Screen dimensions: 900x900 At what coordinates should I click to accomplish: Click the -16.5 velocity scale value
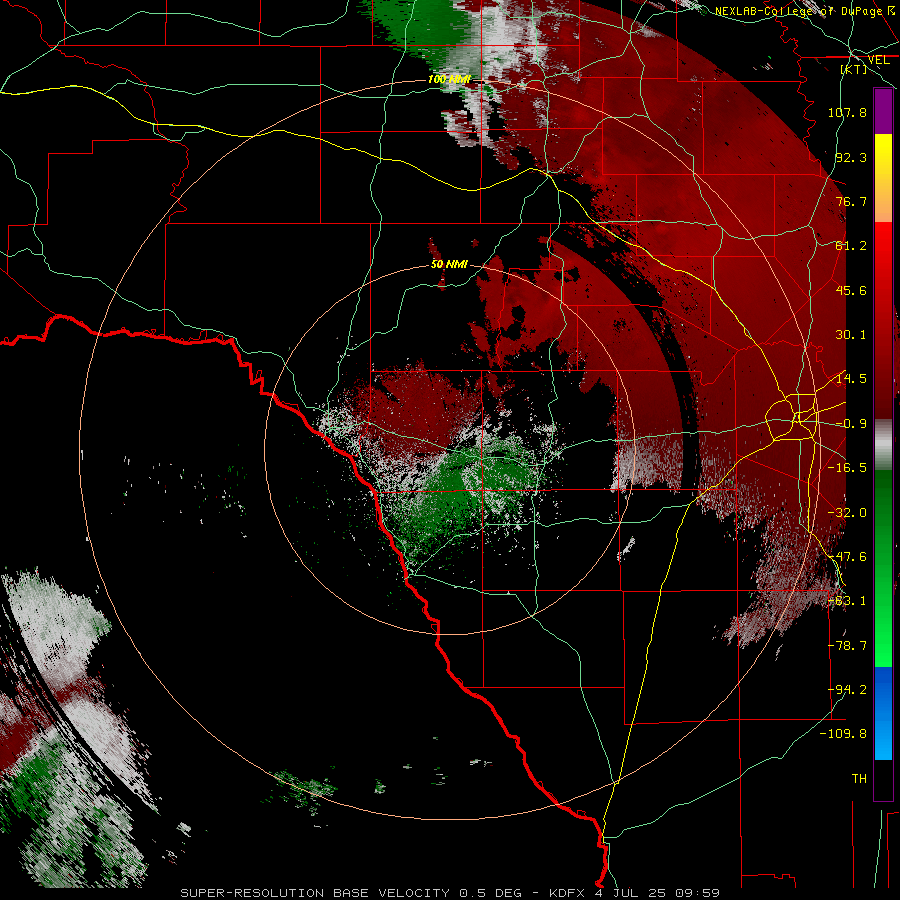[847, 468]
